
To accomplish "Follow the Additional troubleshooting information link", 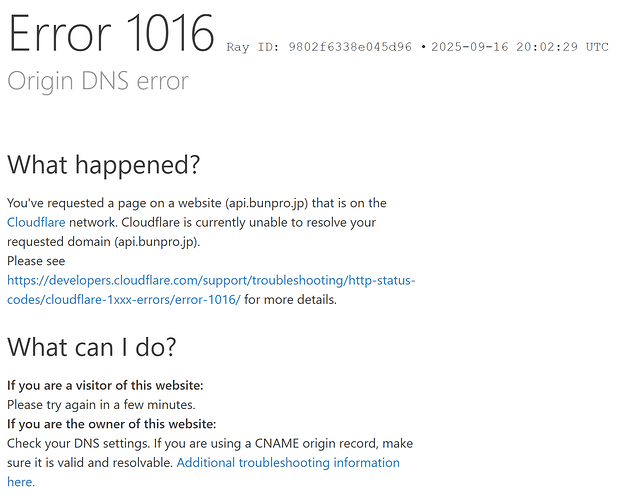I will pos(288,463).
